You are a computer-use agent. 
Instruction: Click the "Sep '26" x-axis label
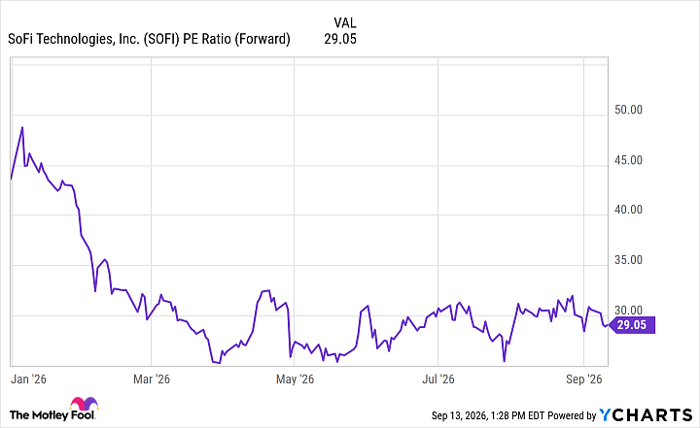click(584, 379)
